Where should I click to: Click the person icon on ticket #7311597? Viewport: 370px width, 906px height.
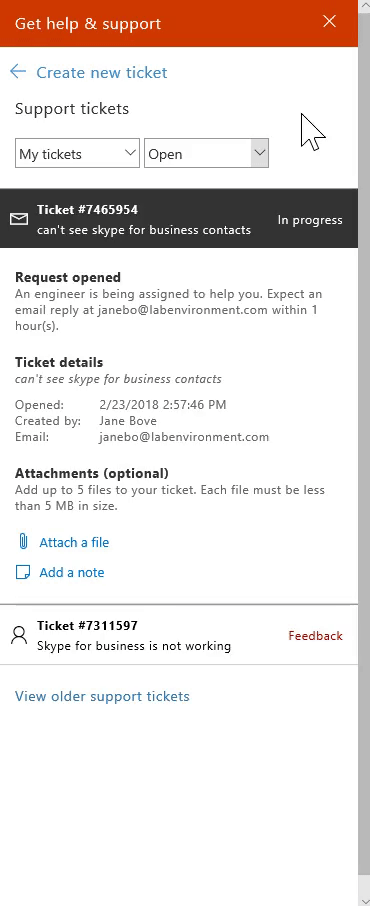pyautogui.click(x=19, y=636)
